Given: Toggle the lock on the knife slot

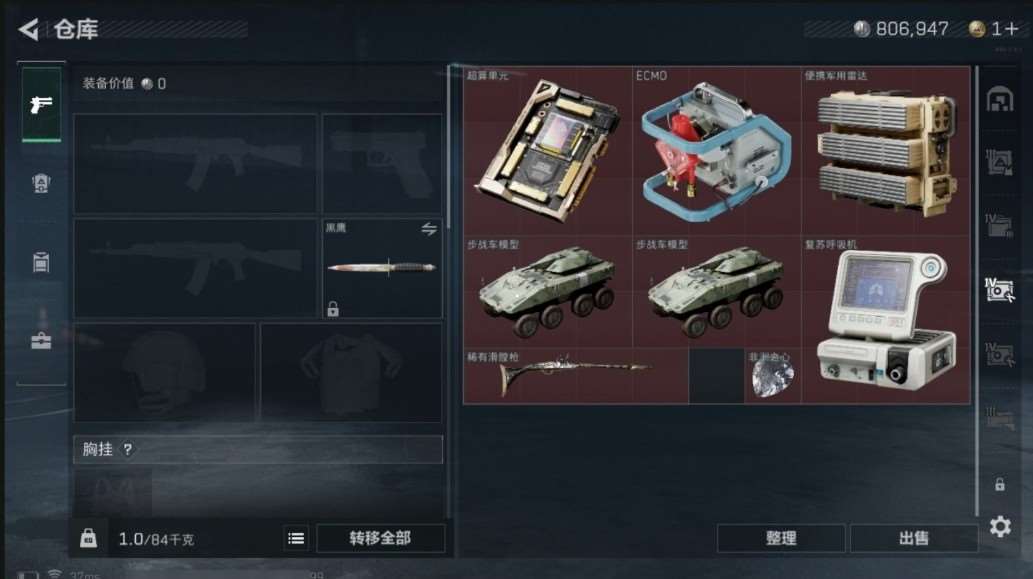Looking at the screenshot, I should coord(333,308).
